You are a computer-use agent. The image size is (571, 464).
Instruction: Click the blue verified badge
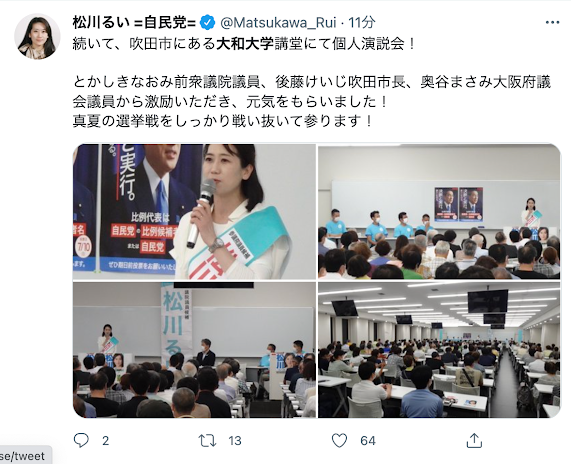tap(208, 23)
